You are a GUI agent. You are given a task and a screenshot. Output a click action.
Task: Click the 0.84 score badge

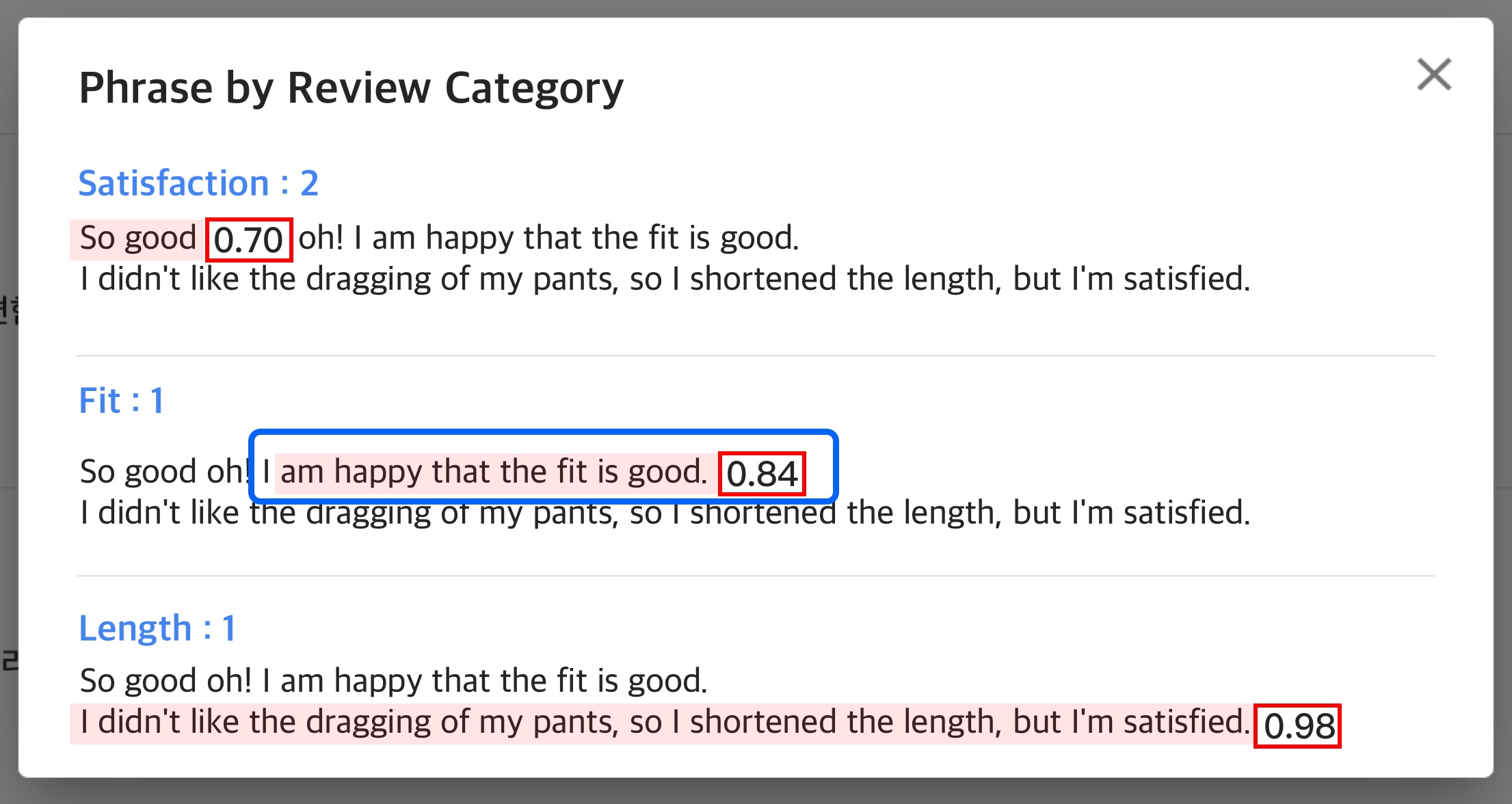[x=762, y=474]
